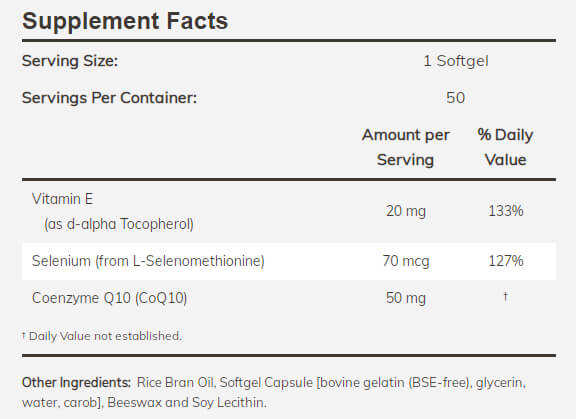The width and height of the screenshot is (576, 419).
Task: Click the Daily Value not established footnote
Action: (x=102, y=336)
